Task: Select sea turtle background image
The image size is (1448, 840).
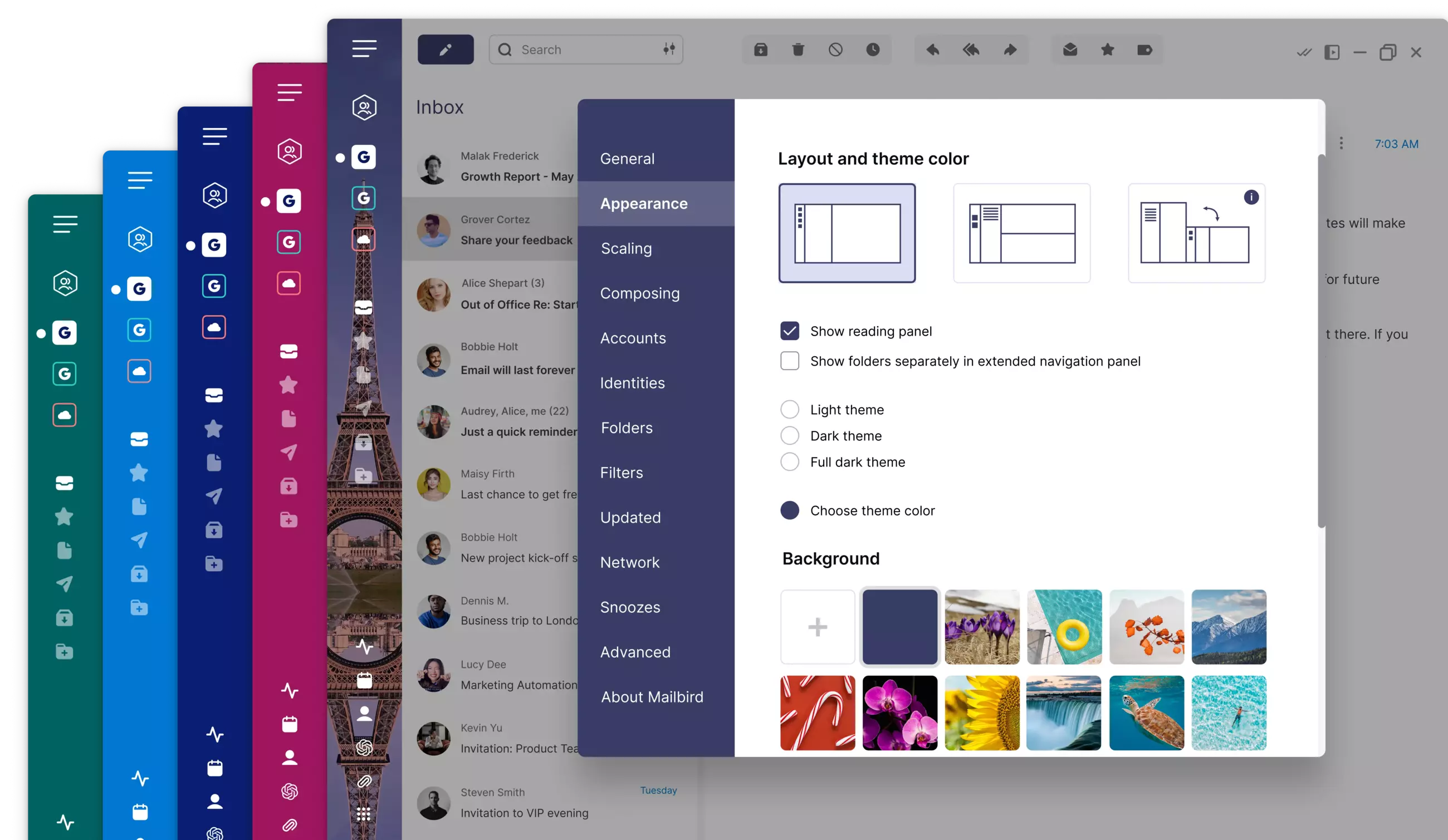Action: [x=1146, y=713]
